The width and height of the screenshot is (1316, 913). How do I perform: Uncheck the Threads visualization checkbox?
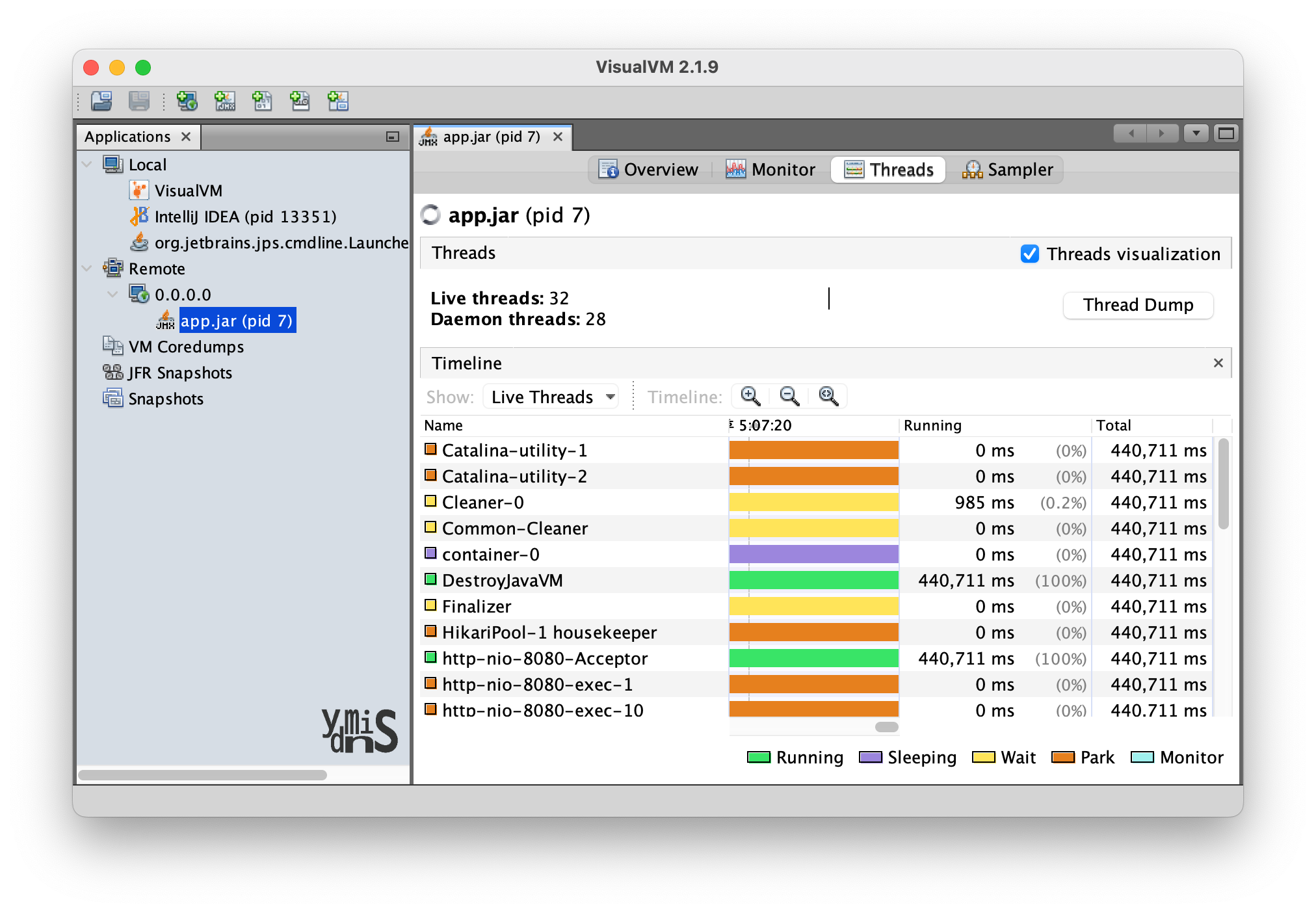pos(1029,254)
